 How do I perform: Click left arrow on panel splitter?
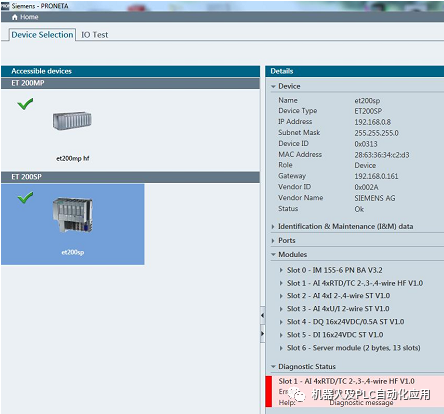263,315
